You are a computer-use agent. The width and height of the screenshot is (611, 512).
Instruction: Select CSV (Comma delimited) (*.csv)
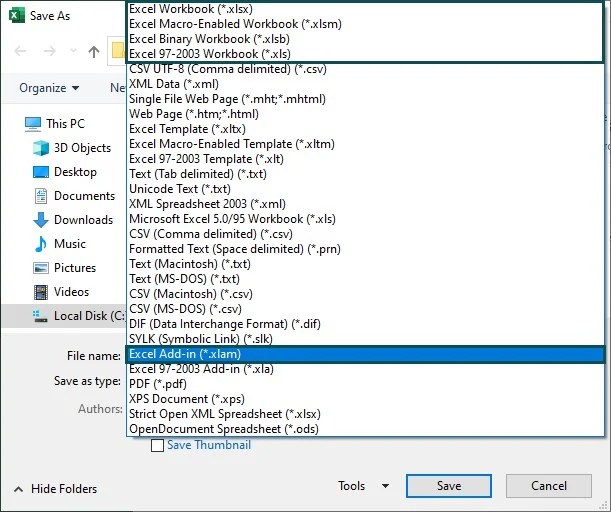[x=366, y=234]
